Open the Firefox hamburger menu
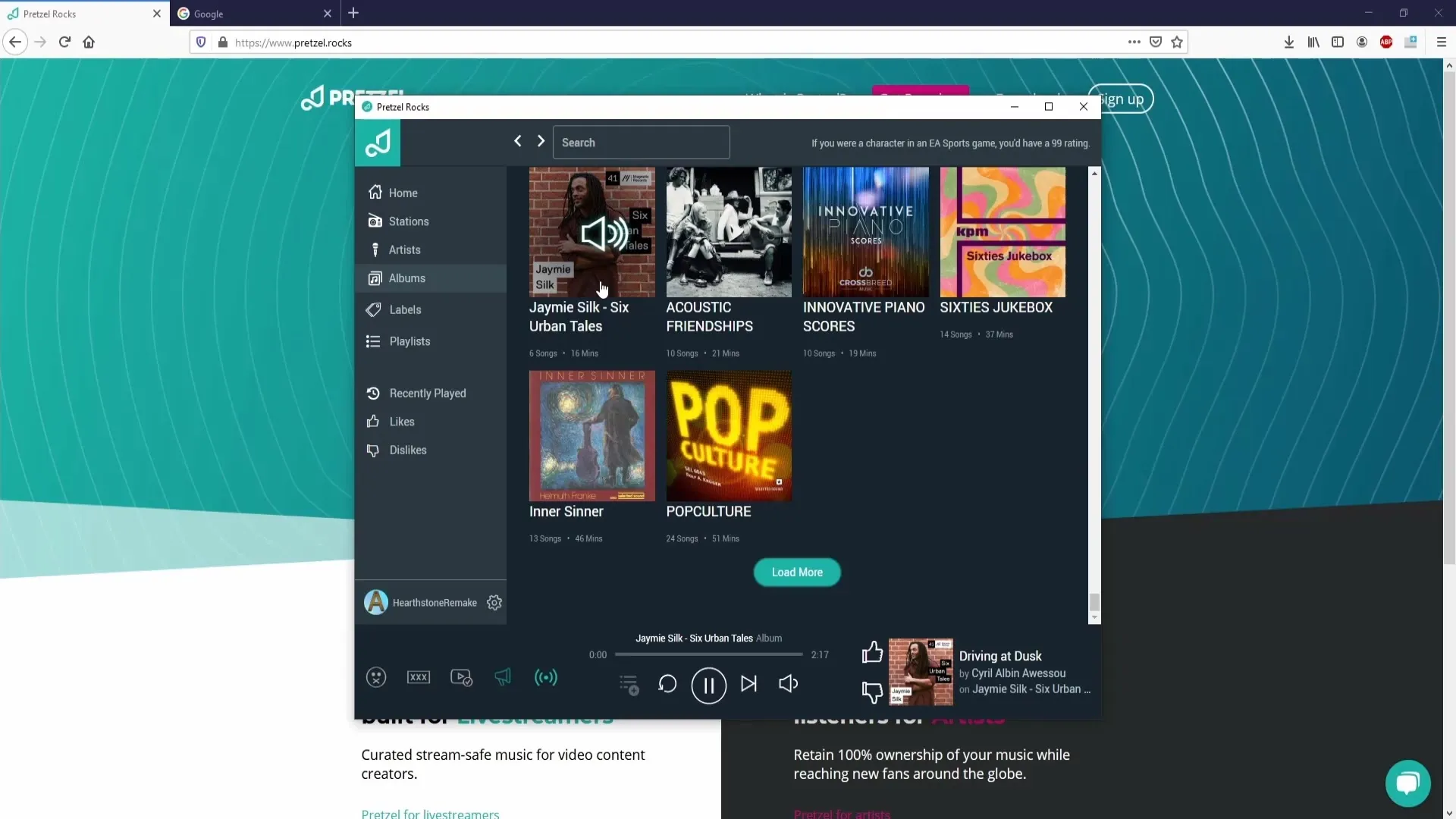 (x=1442, y=42)
